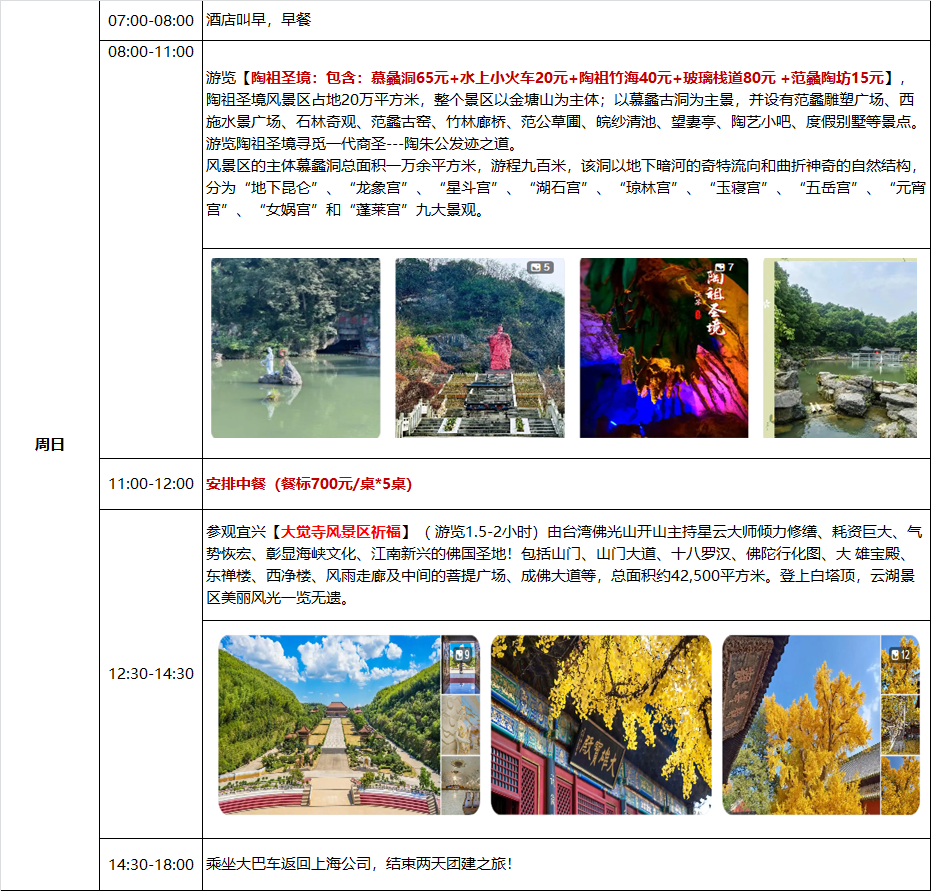Click the photo count badge showing 12
This screenshot has height=891, width=931.
pyautogui.click(x=900, y=655)
